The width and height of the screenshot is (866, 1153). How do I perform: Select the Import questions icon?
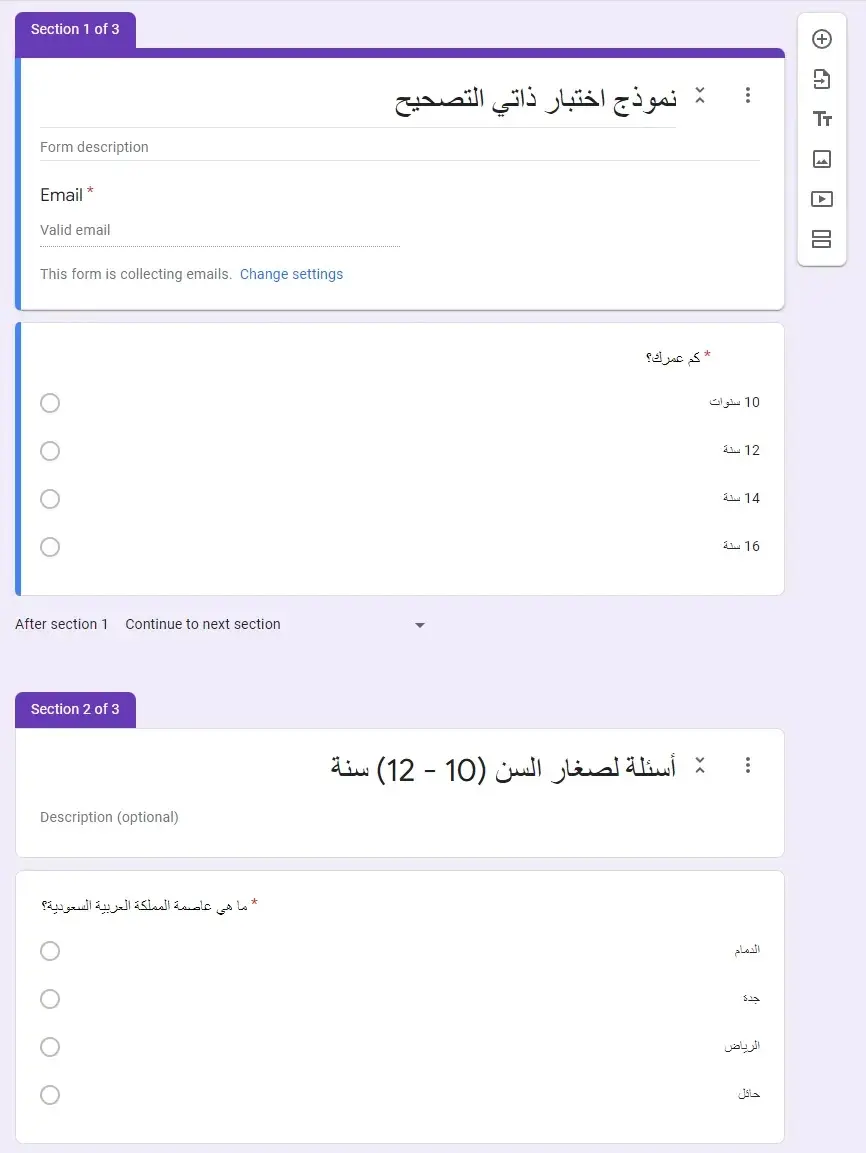click(821, 79)
